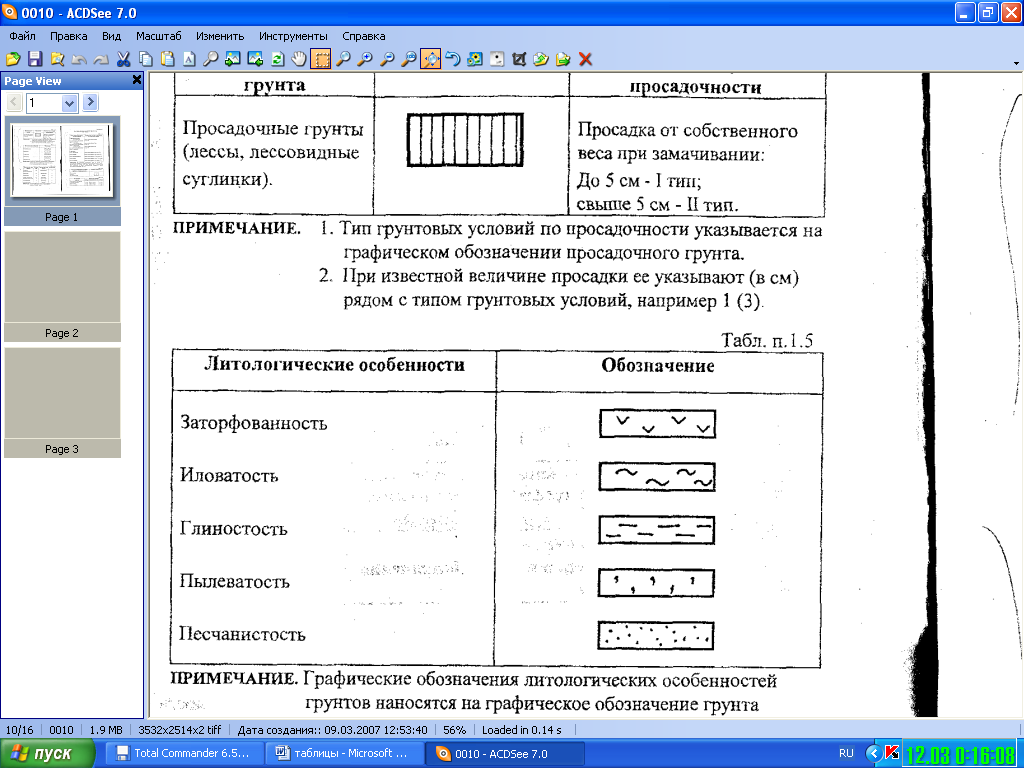Viewport: 1024px width, 768px height.
Task: Click the noise/dot white square icon
Action: (497, 59)
